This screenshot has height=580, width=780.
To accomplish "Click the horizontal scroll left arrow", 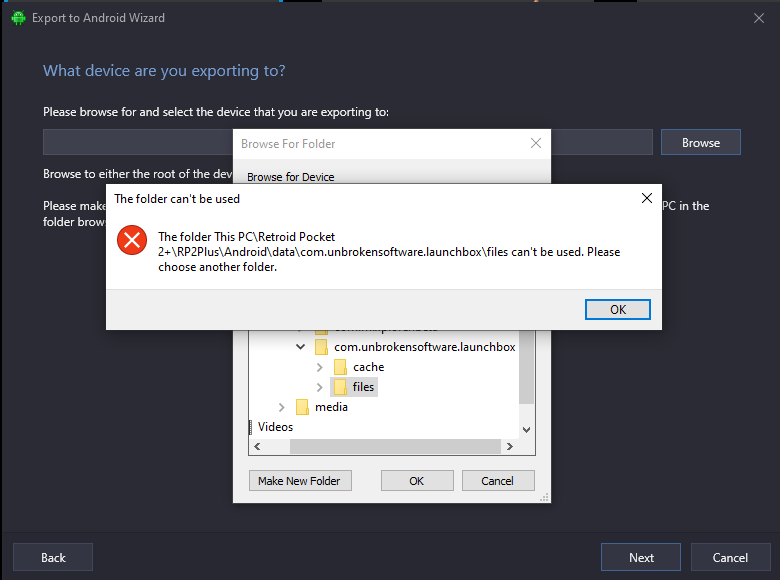I will coord(257,446).
